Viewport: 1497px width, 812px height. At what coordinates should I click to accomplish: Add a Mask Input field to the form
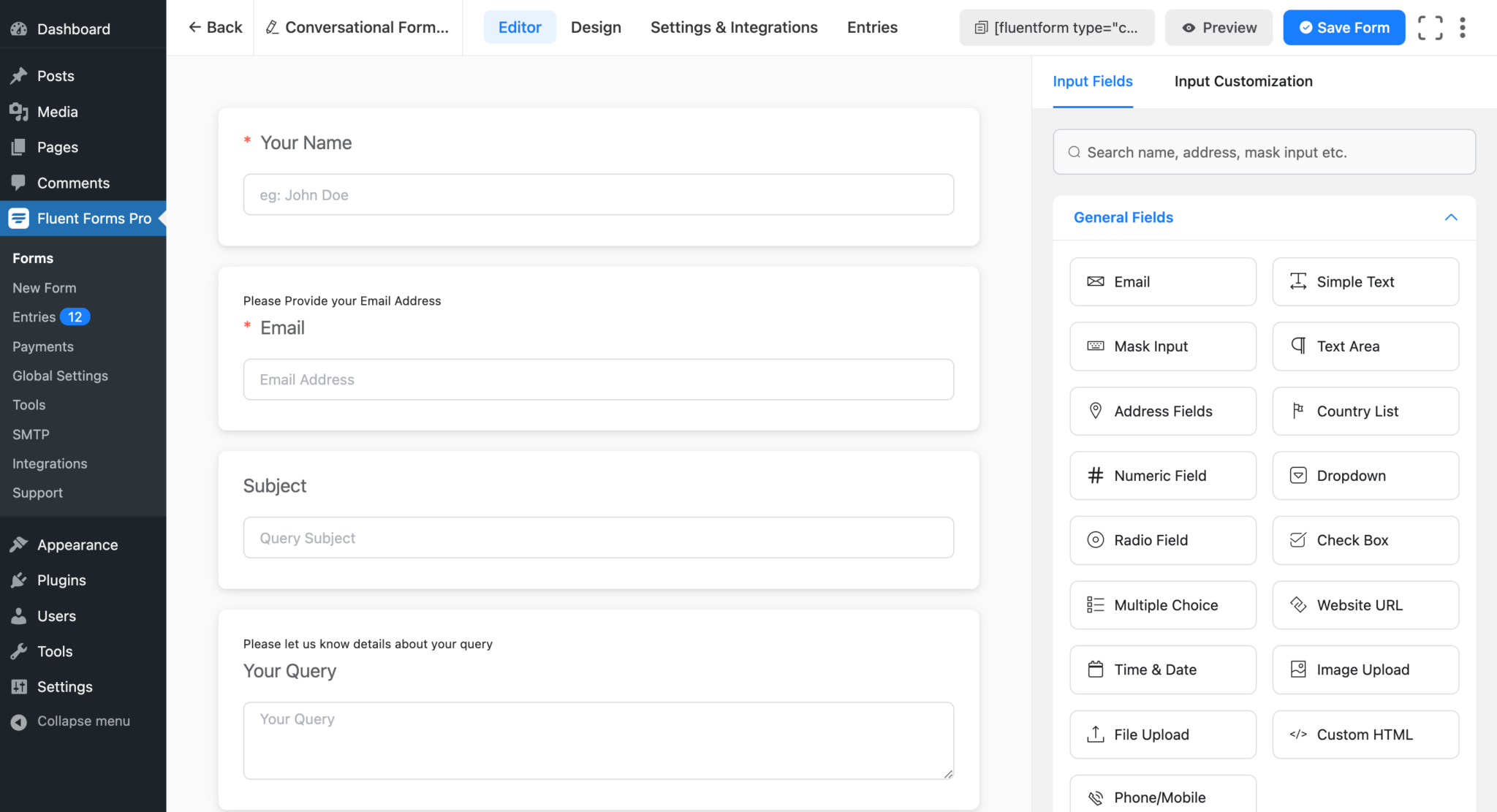pyautogui.click(x=1162, y=346)
